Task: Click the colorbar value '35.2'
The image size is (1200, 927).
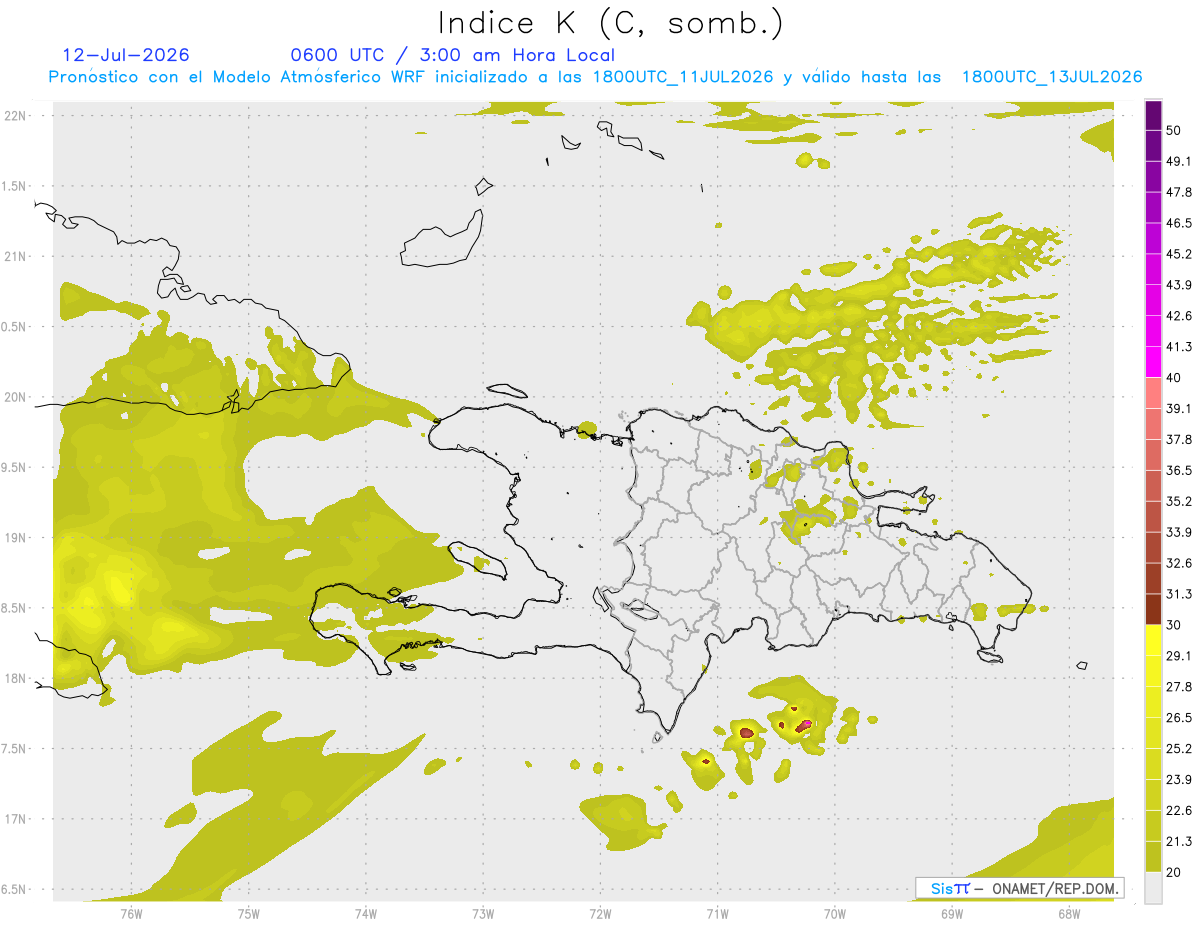Action: 1179,501
